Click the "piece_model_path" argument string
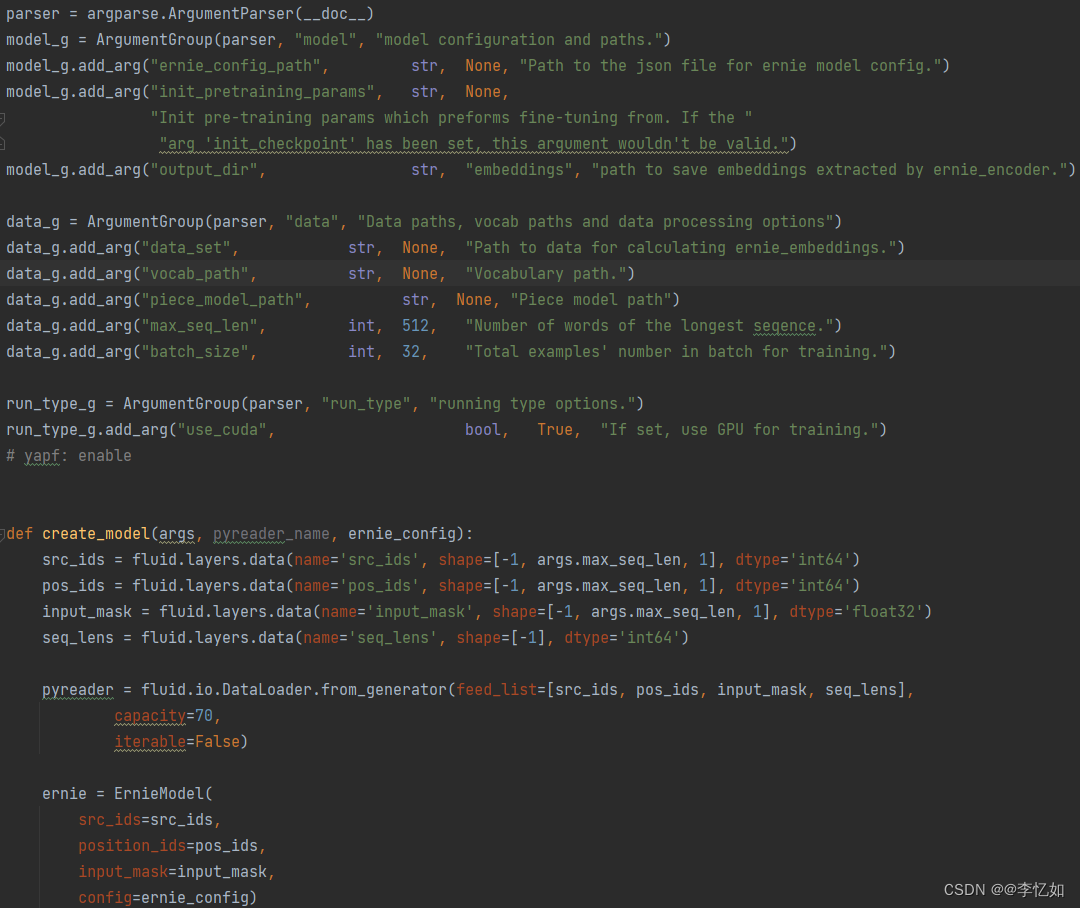This screenshot has height=908, width=1080. tap(221, 300)
